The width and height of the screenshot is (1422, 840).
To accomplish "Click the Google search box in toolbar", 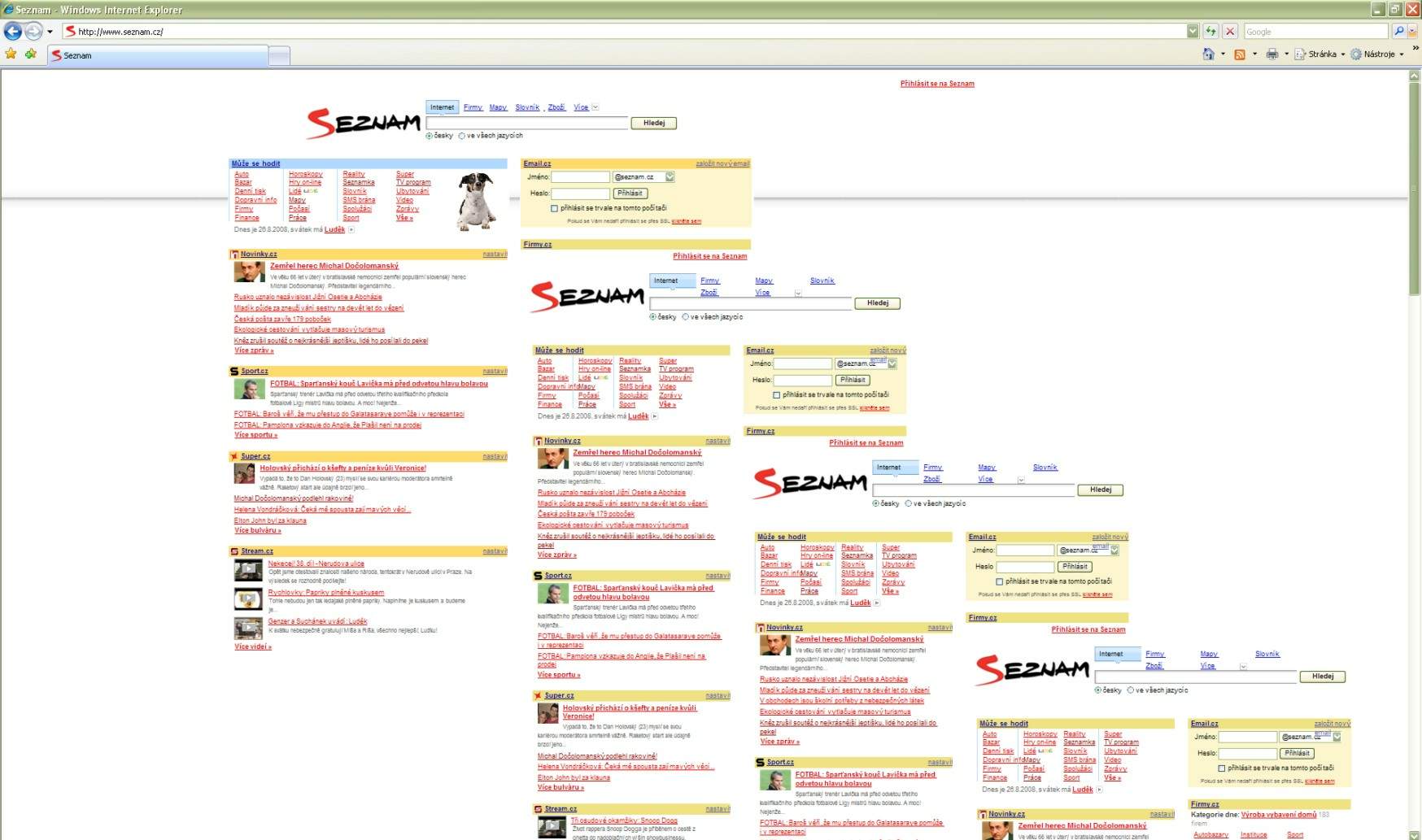I will click(x=1315, y=31).
